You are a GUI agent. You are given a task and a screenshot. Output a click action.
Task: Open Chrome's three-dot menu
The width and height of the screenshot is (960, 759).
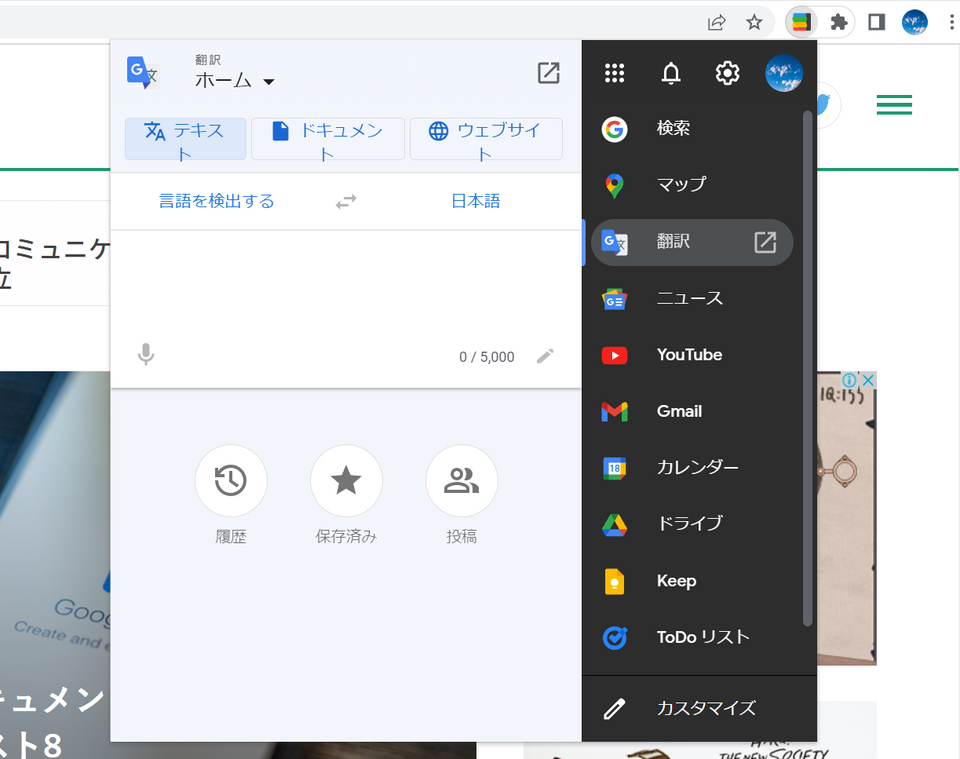click(x=951, y=23)
